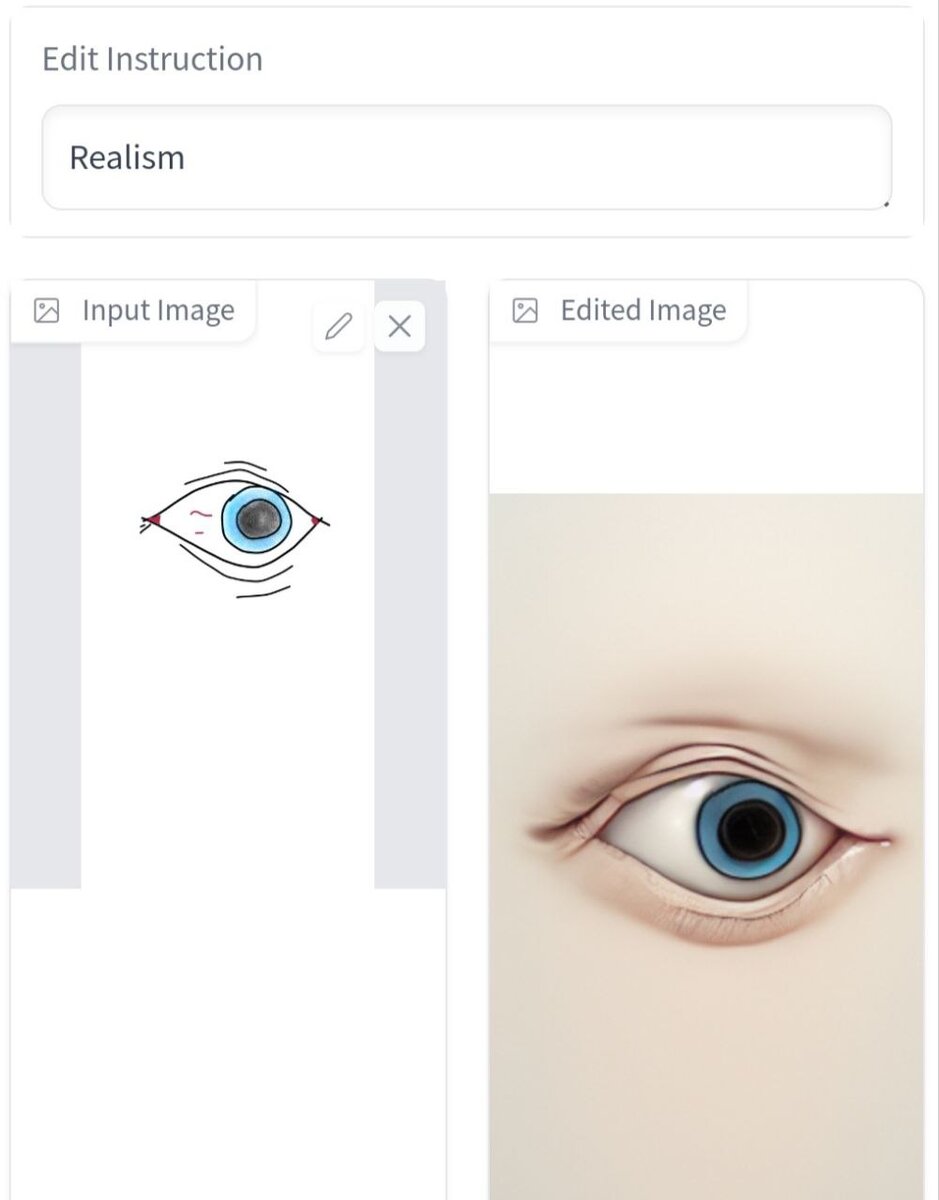
Task: Click the resize grip of the instruction textbox
Action: 885,203
